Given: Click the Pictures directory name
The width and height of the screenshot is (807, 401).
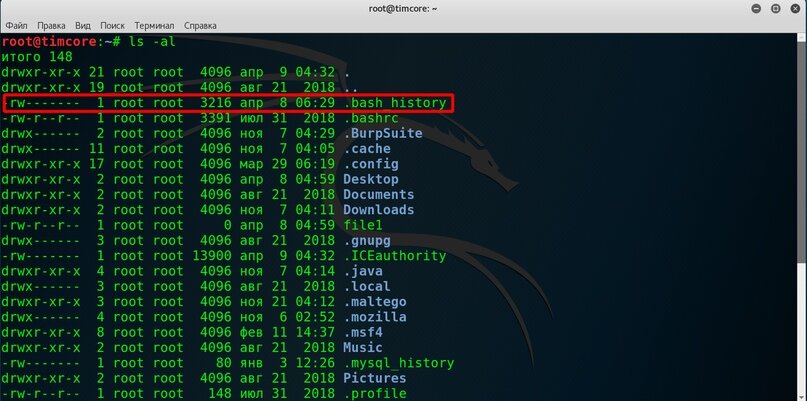Looking at the screenshot, I should pyautogui.click(x=375, y=379).
